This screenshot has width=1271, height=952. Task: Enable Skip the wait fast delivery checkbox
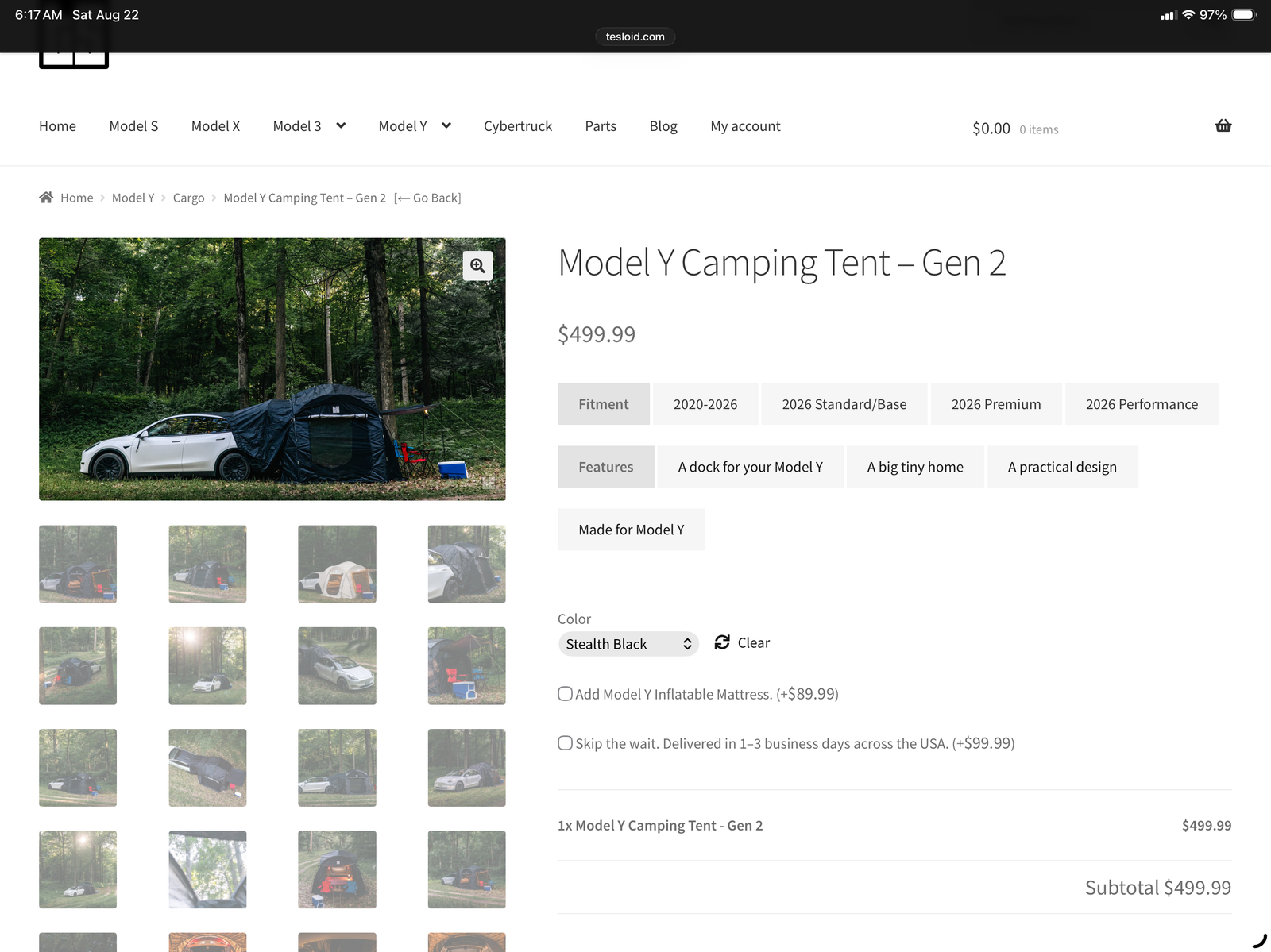[x=565, y=743]
